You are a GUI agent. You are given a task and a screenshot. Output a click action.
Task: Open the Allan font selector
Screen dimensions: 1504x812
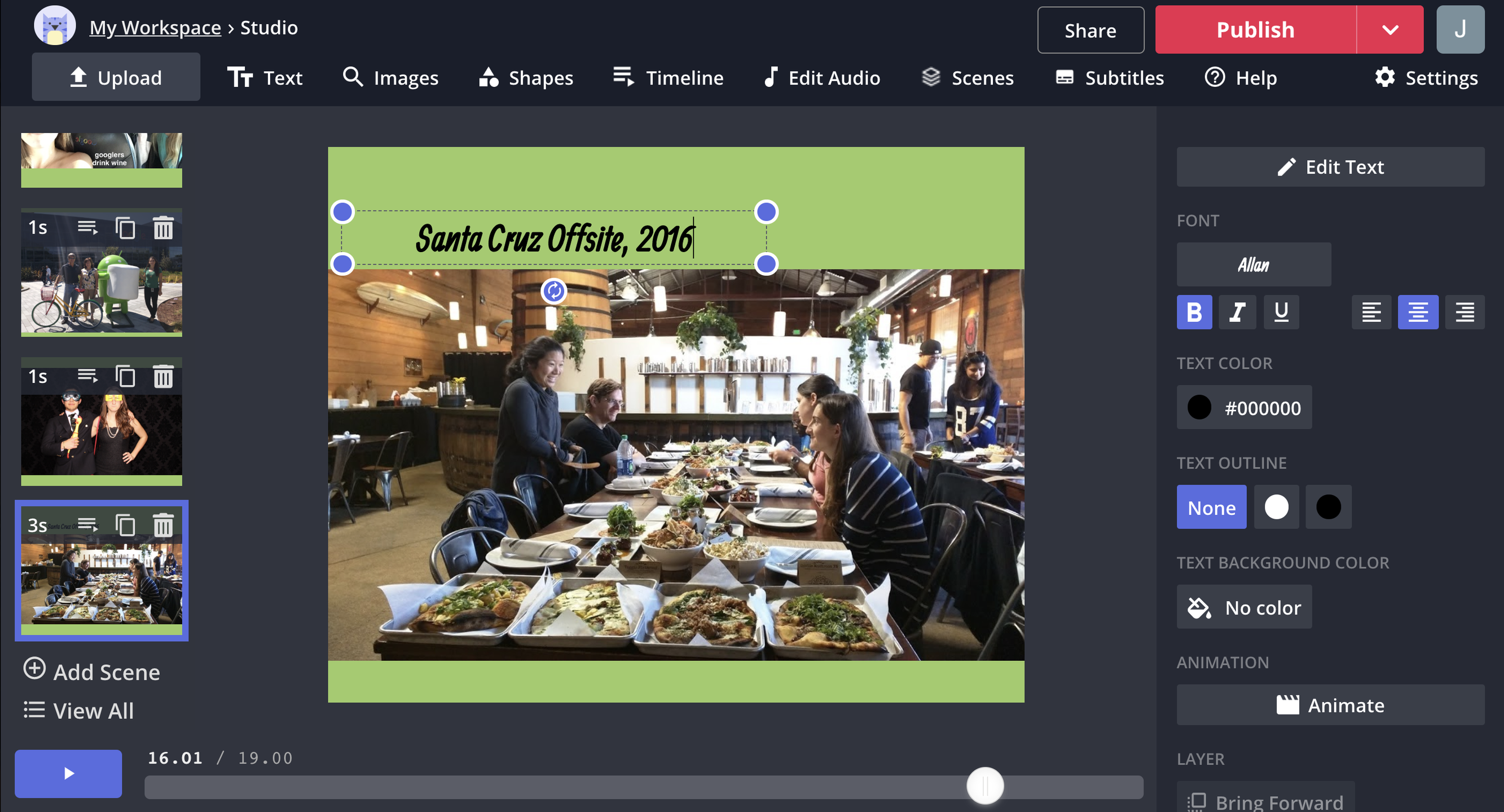[1254, 264]
